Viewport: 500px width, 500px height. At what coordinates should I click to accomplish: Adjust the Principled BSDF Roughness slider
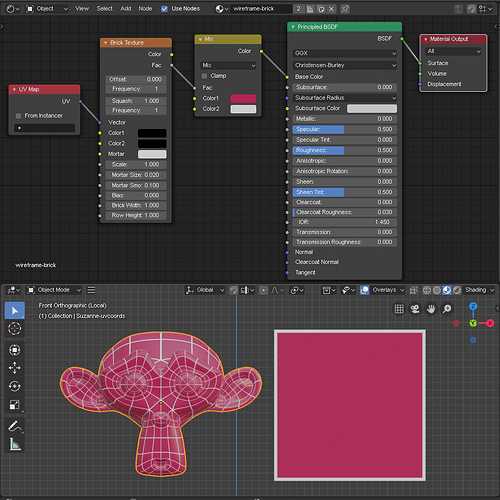(345, 151)
